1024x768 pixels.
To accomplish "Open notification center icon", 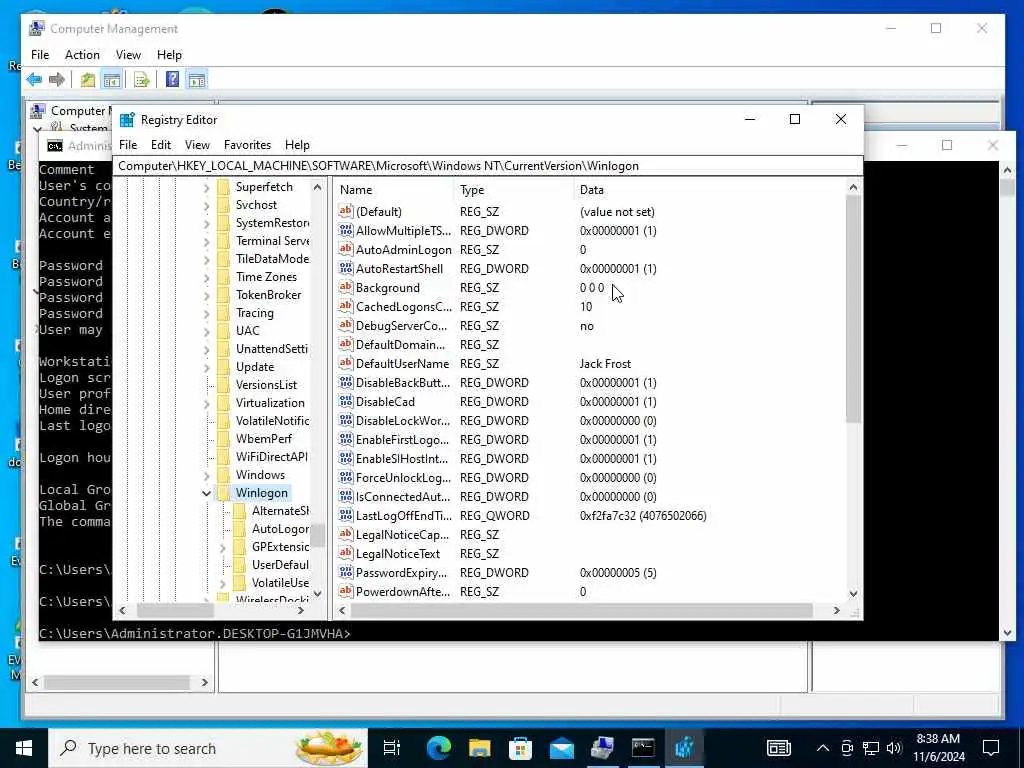I will point(991,748).
